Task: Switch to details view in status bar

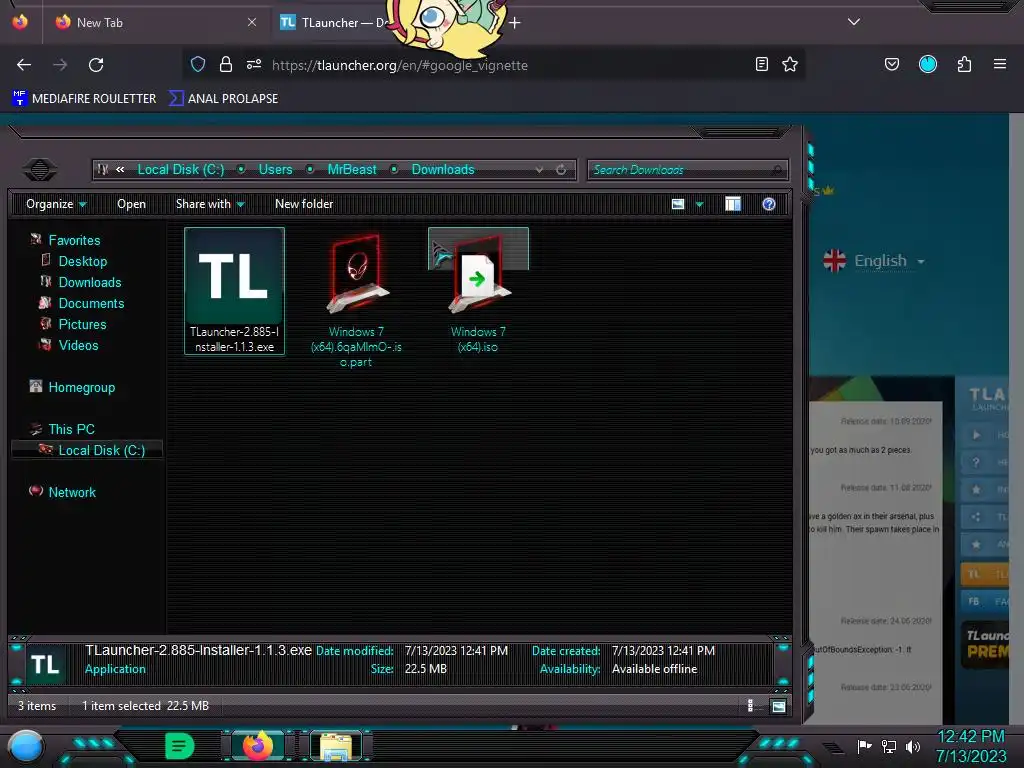Action: (750, 705)
